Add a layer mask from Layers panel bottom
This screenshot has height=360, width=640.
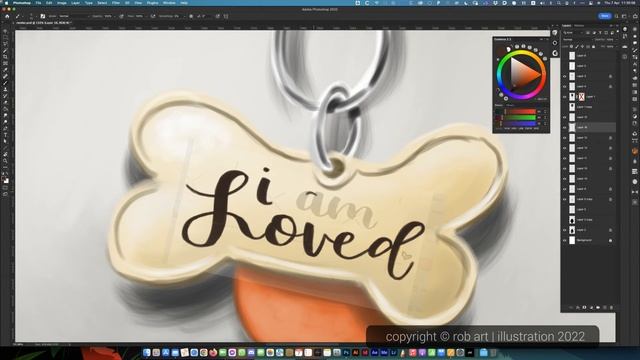584,307
